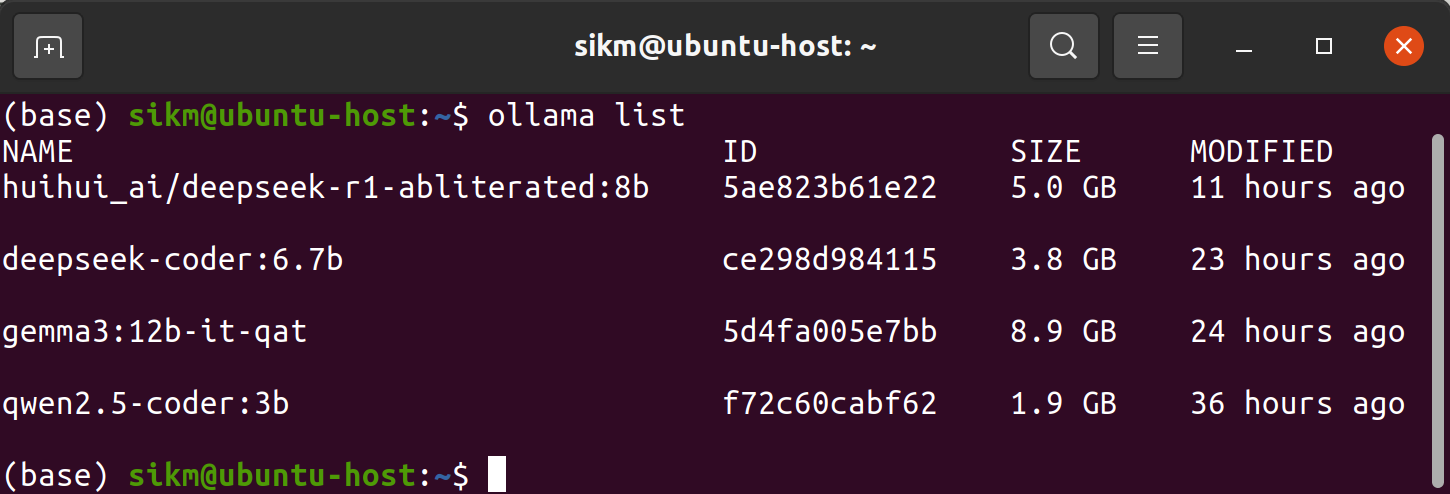This screenshot has width=1450, height=494.
Task: Click the cursor at the bottom prompt
Action: (x=497, y=474)
